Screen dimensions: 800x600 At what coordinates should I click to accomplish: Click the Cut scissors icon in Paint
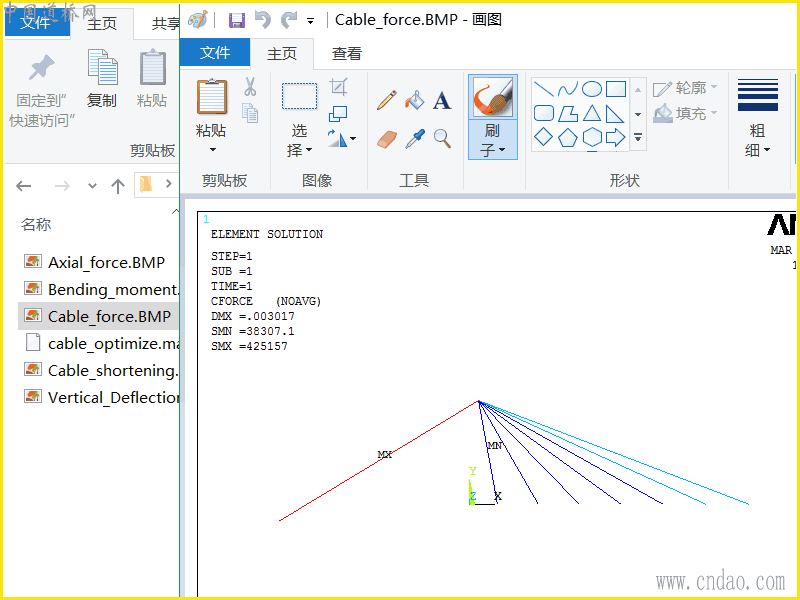pos(250,87)
